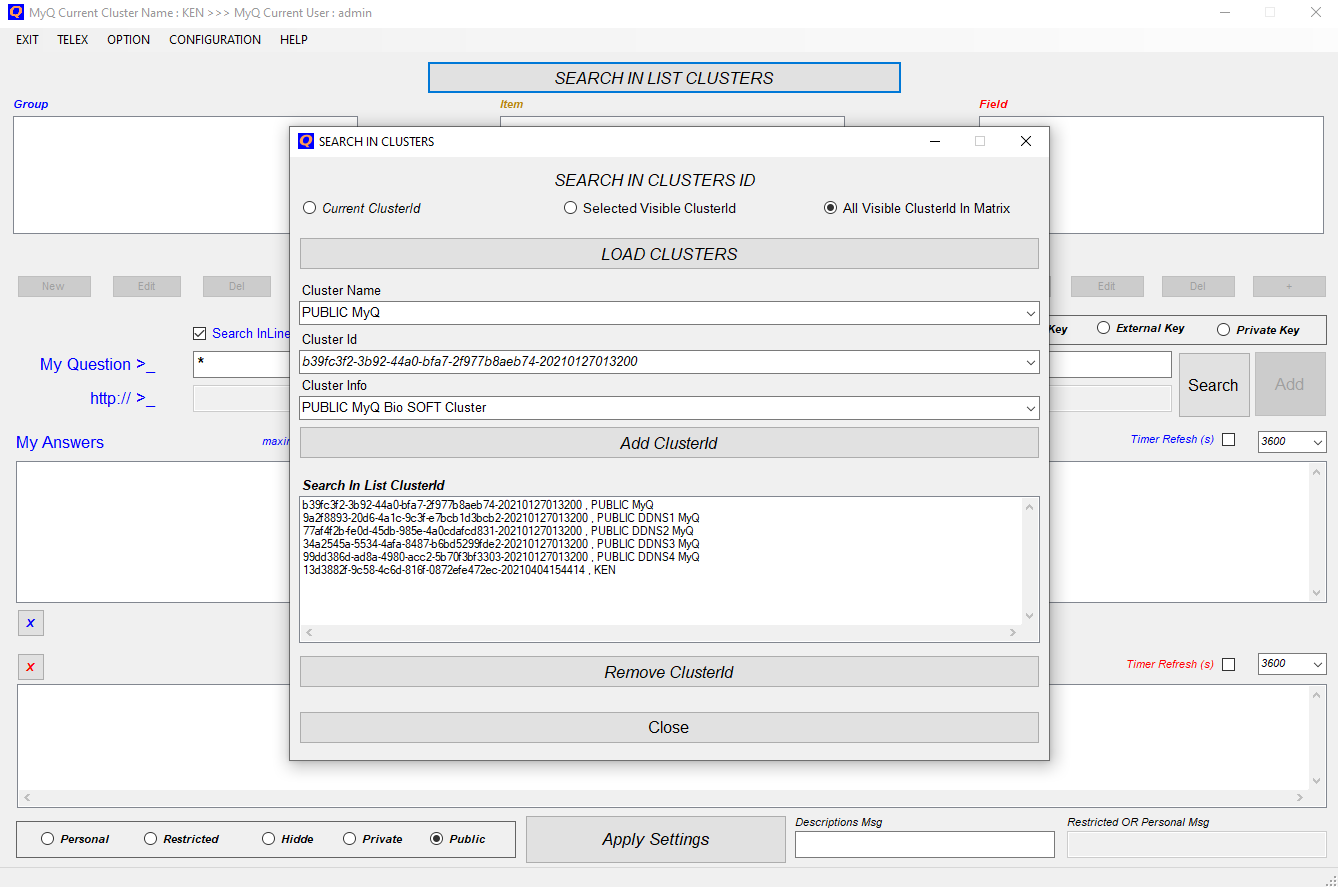The height and width of the screenshot is (887, 1338).
Task: Open the Cluster Name dropdown
Action: point(1031,313)
